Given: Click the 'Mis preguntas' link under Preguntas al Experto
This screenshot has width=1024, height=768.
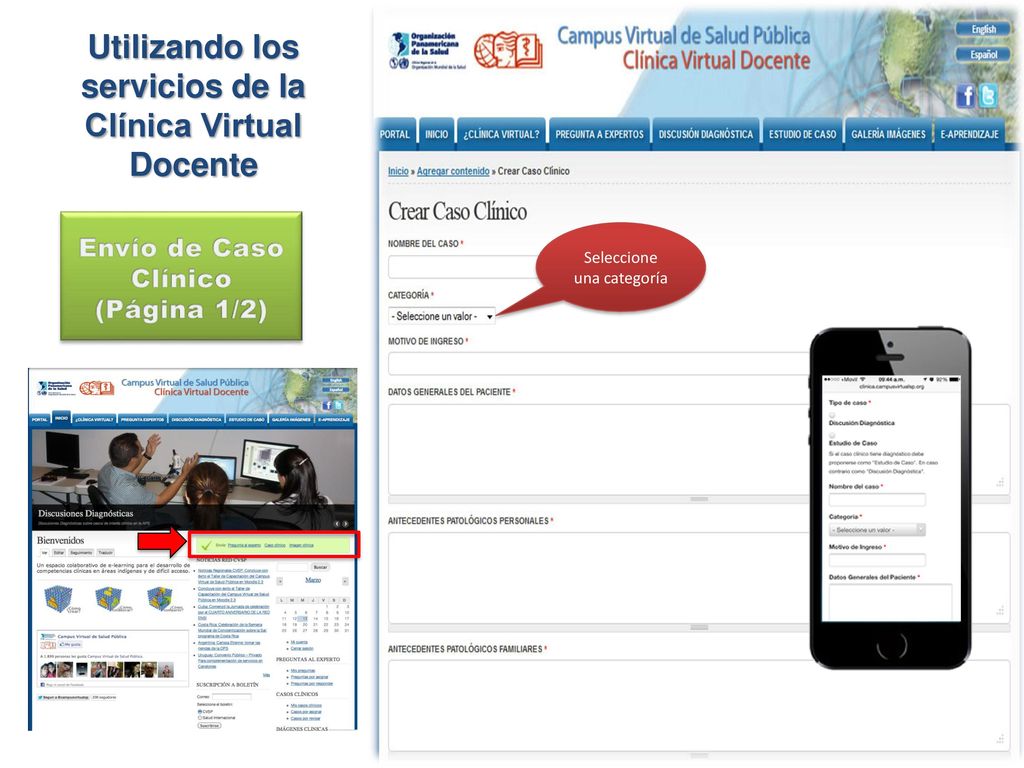Looking at the screenshot, I should [302, 671].
